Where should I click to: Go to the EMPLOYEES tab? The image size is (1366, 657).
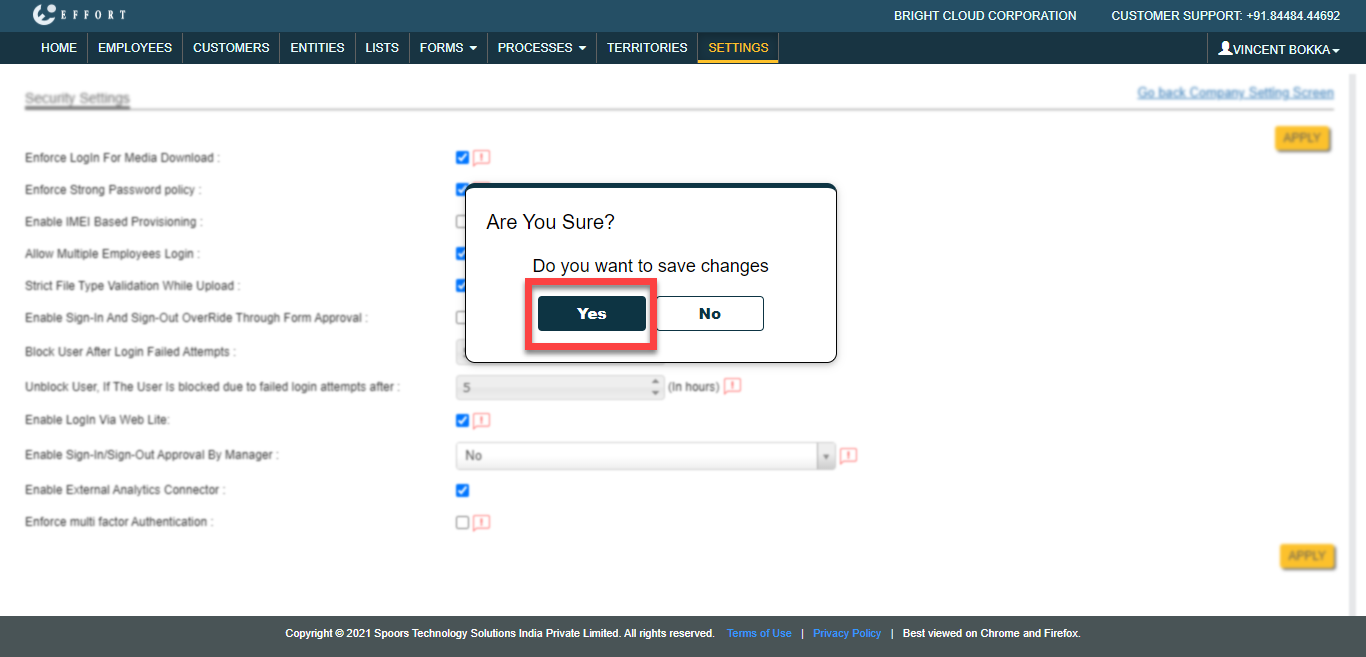(135, 48)
